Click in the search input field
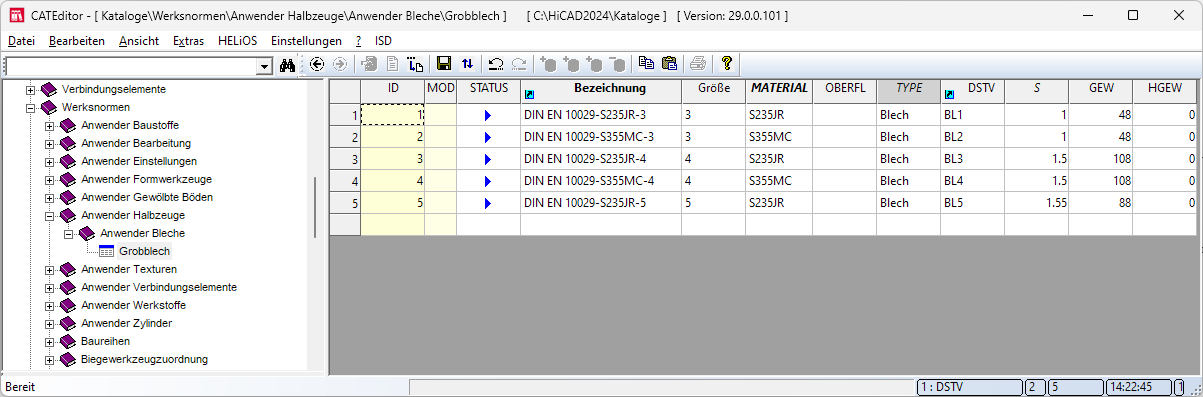 [x=131, y=66]
